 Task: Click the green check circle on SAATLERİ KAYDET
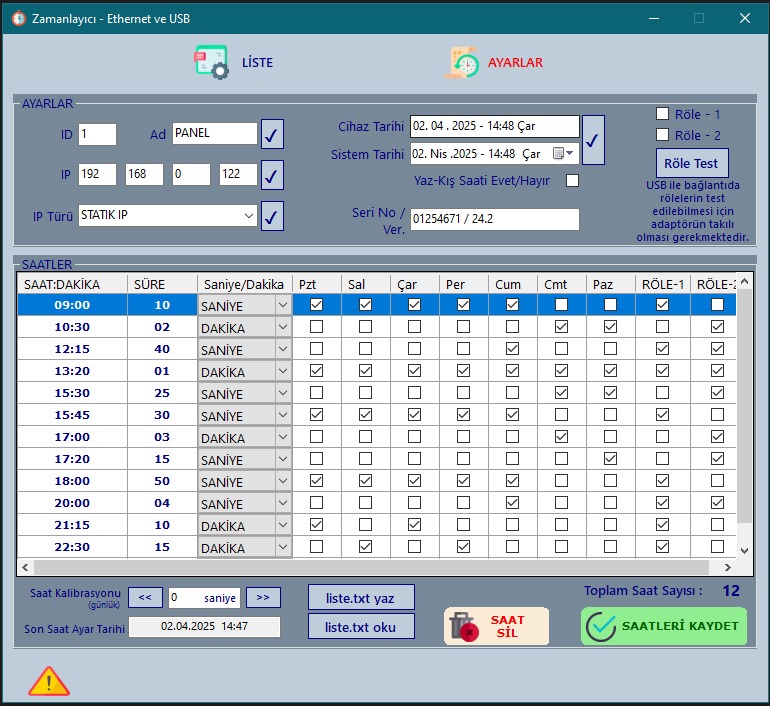(601, 626)
